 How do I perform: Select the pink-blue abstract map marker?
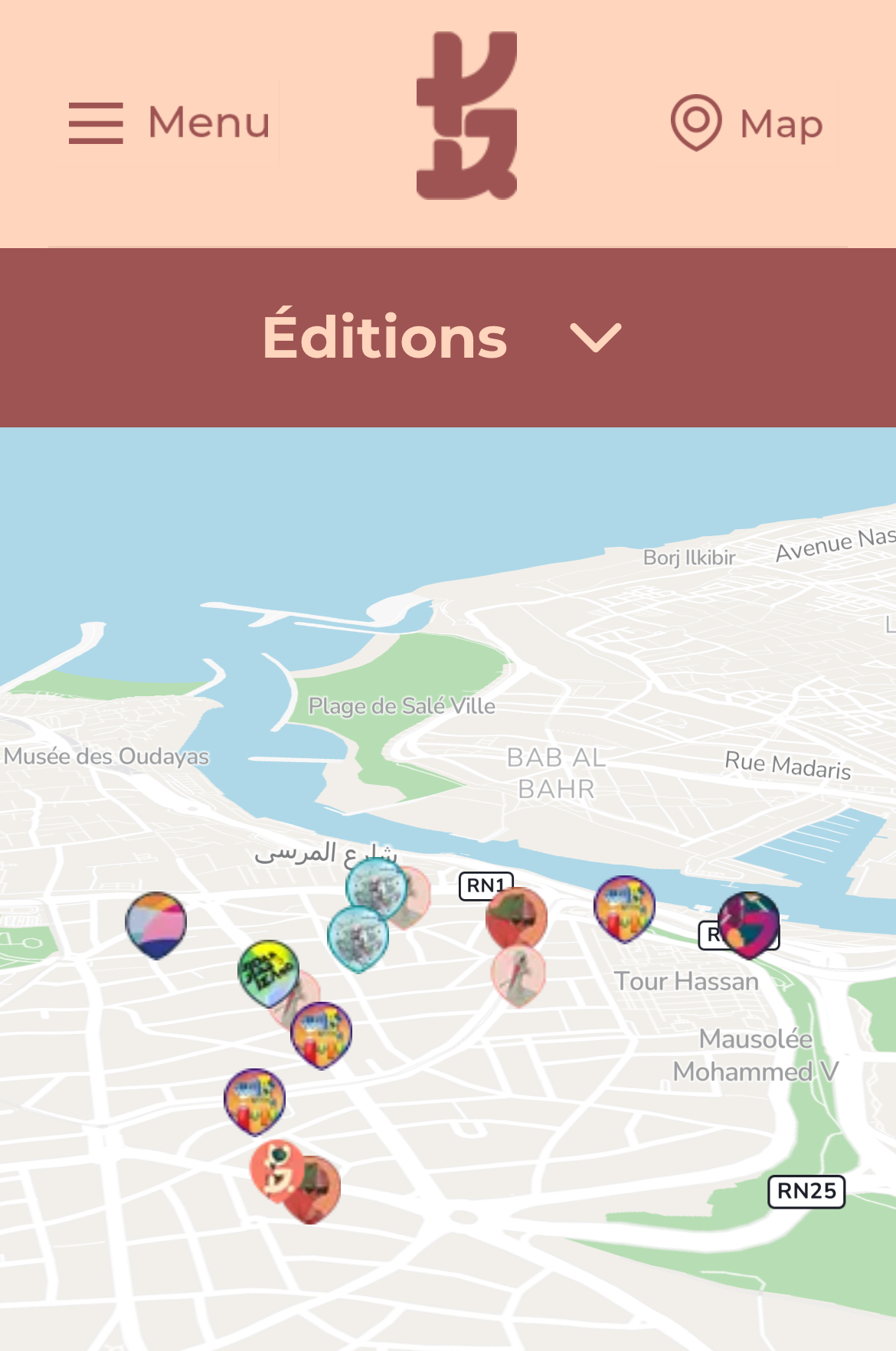pos(156,924)
